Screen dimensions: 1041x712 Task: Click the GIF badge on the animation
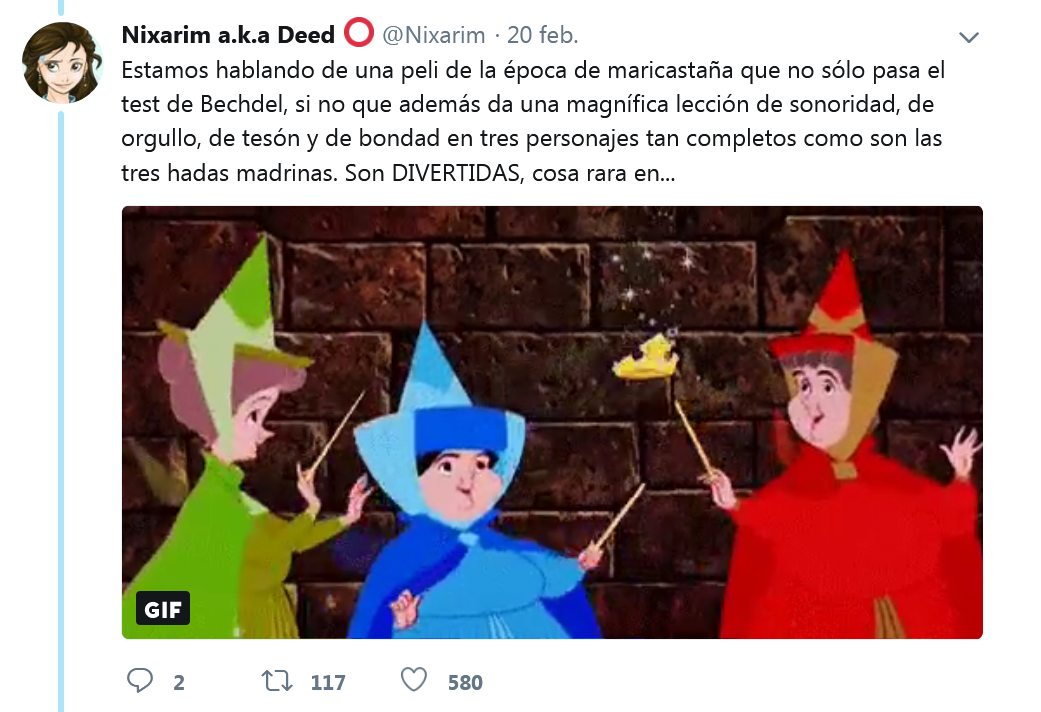point(163,608)
